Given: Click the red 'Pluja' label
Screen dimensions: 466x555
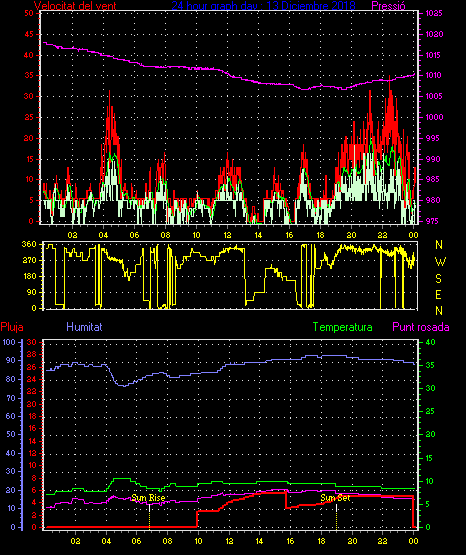Looking at the screenshot, I should tap(12, 327).
